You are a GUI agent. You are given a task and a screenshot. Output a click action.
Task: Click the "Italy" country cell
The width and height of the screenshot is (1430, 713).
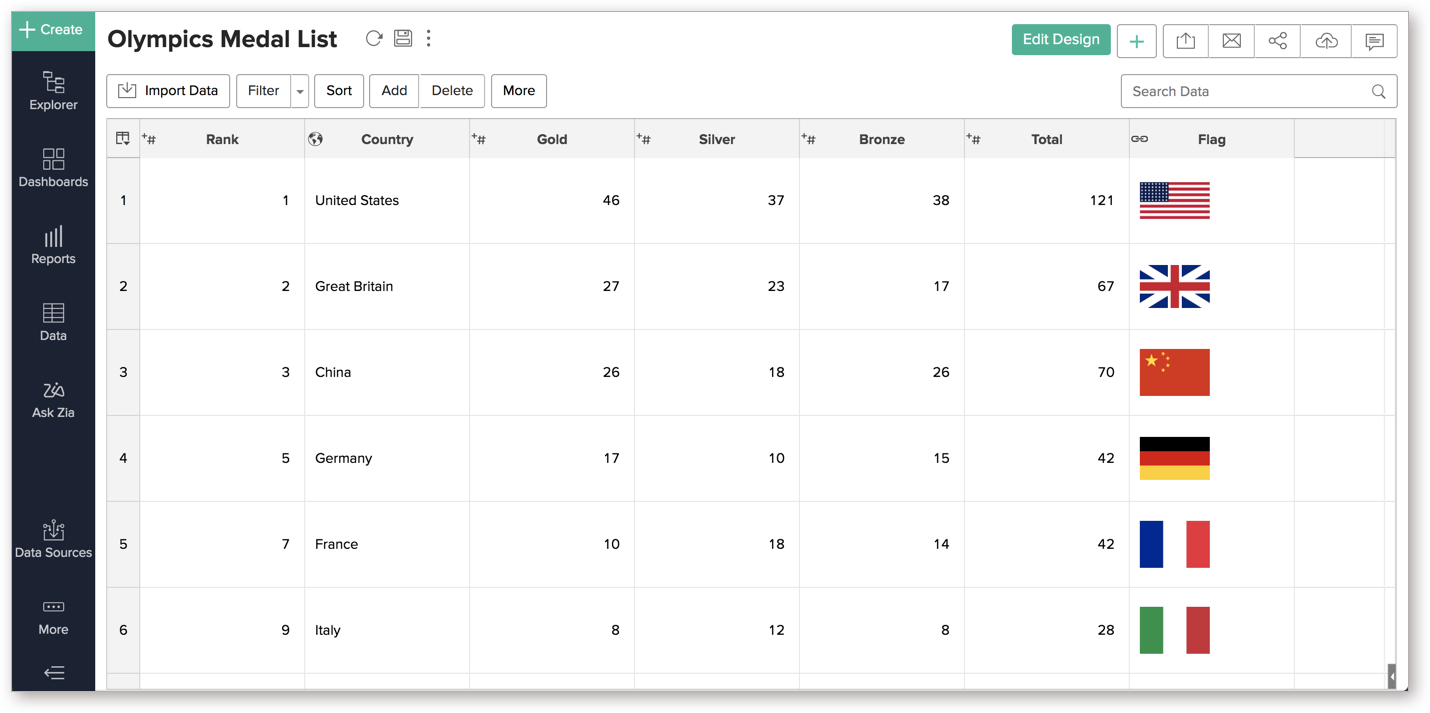387,631
